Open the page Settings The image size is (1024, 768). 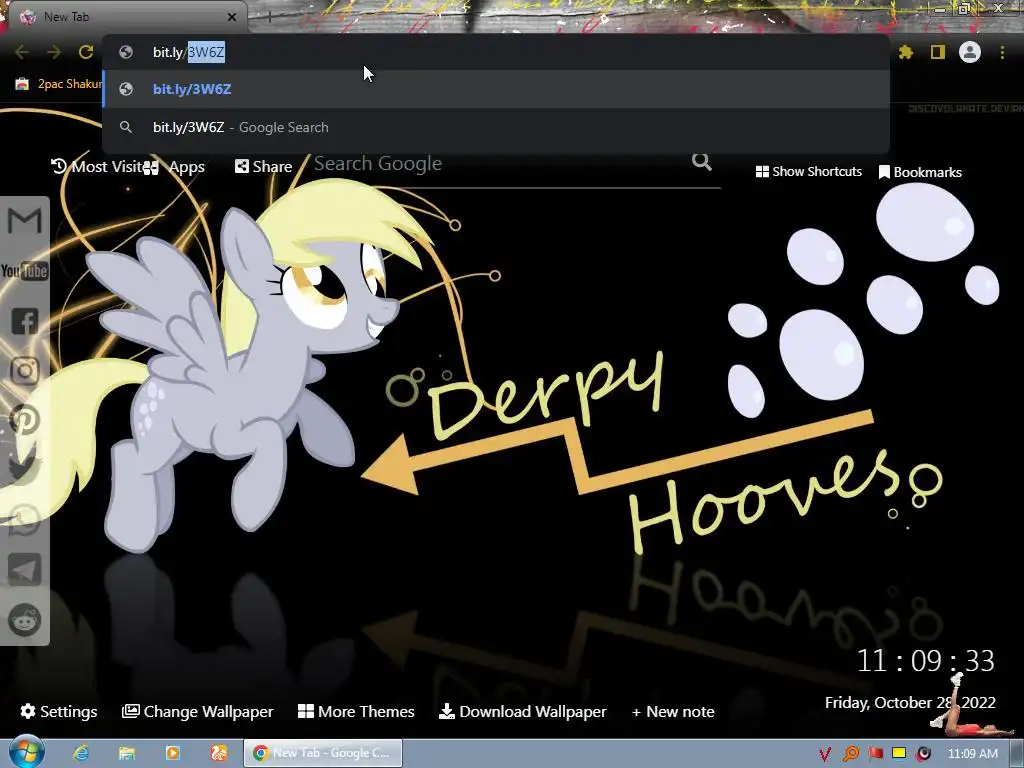pos(59,711)
